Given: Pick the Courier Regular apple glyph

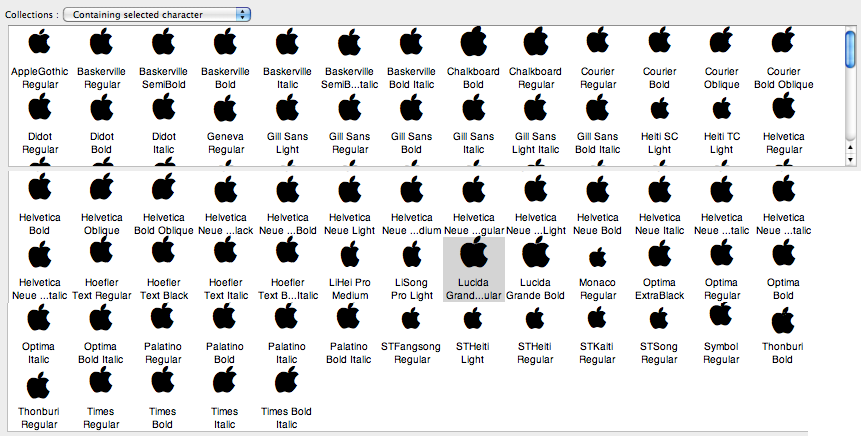Looking at the screenshot, I should (597, 41).
